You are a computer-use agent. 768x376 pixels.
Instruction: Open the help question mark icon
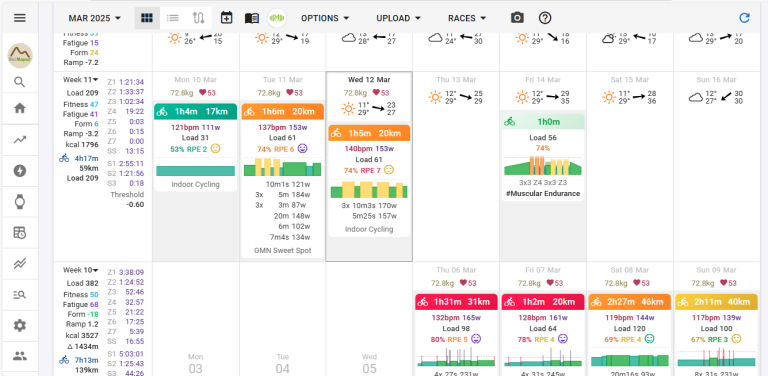545,18
